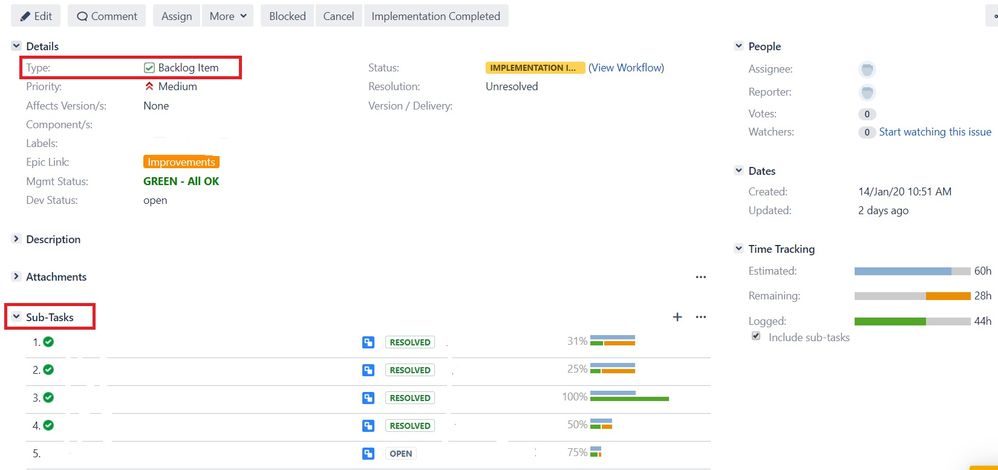Click sub-task type icon in row 3

click(368, 397)
